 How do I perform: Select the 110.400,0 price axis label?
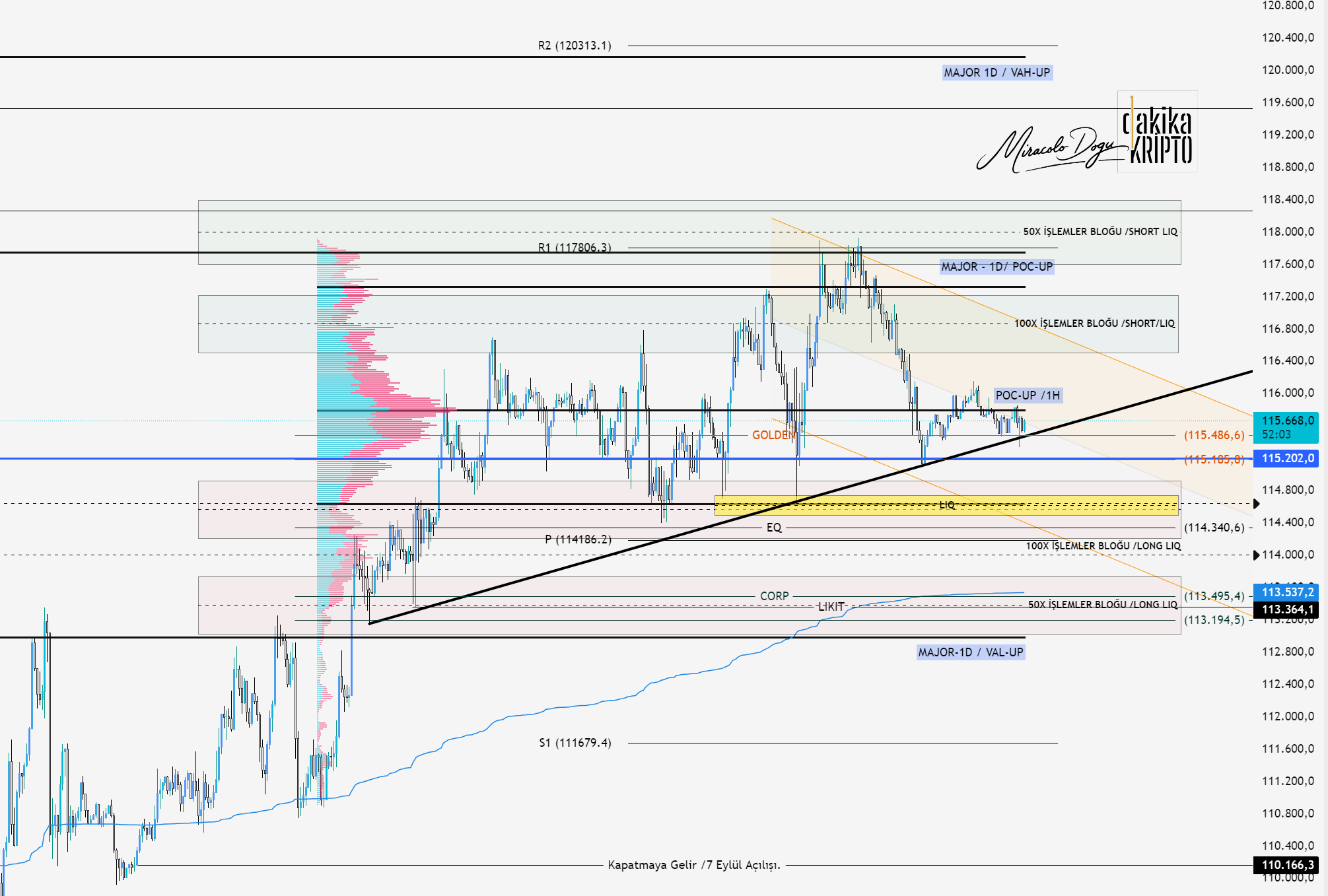coord(1288,846)
